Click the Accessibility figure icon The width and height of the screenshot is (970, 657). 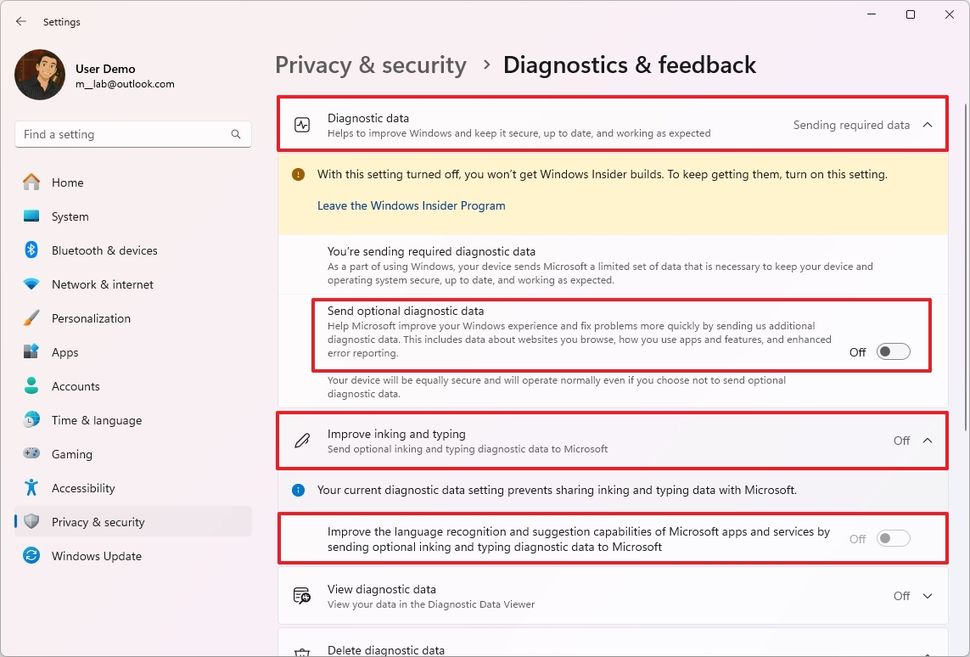tap(31, 488)
